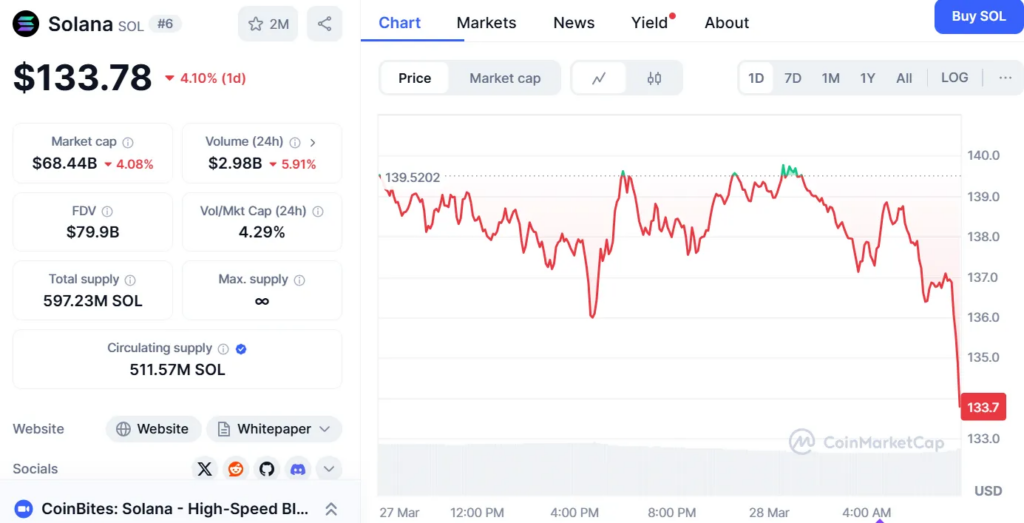This screenshot has width=1024, height=523.
Task: Open the Markets tab
Action: tap(486, 22)
